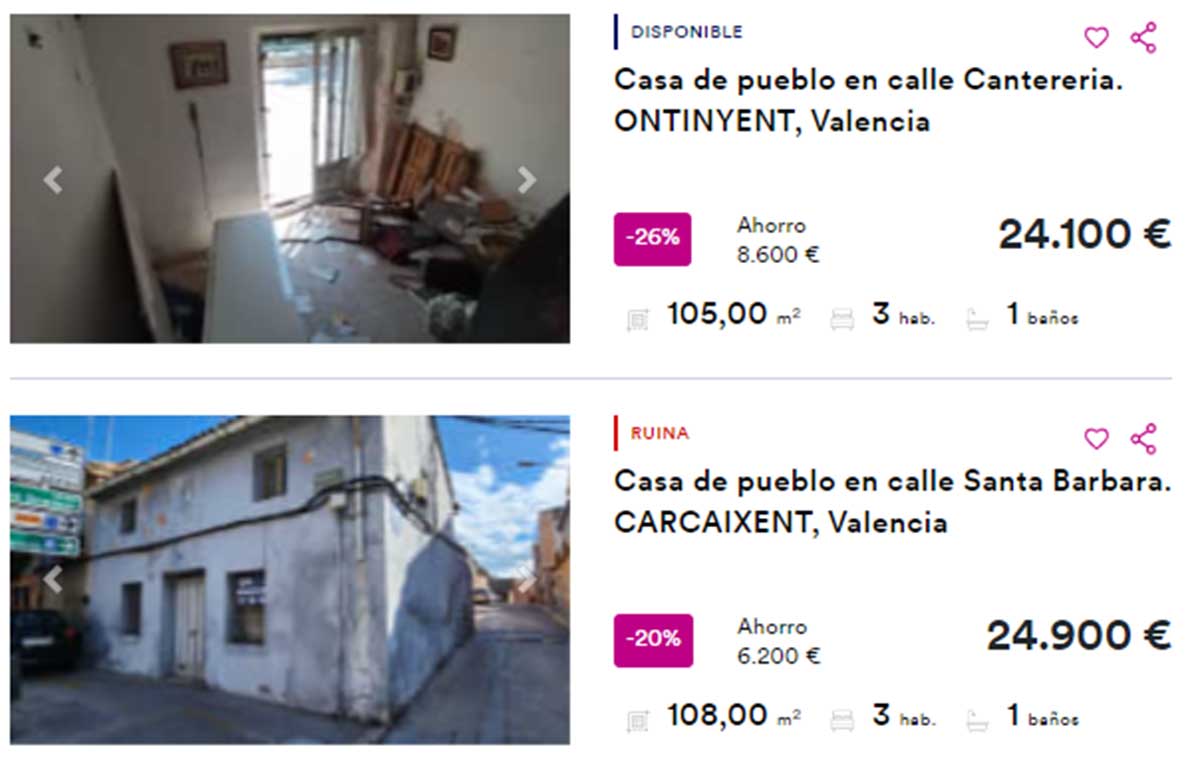Favorite the Ontinyent house with heart icon
The height and width of the screenshot is (761, 1200).
point(1097,38)
